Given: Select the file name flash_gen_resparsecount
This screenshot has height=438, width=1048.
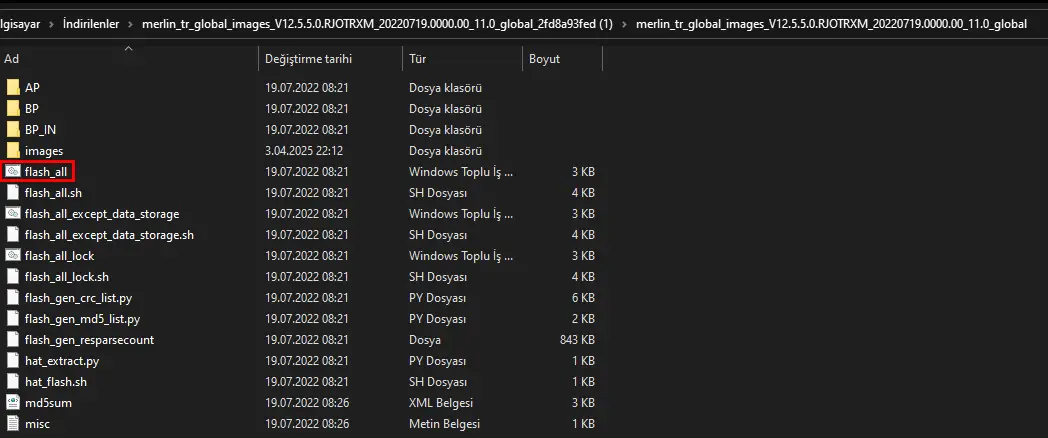Looking at the screenshot, I should pyautogui.click(x=90, y=340).
